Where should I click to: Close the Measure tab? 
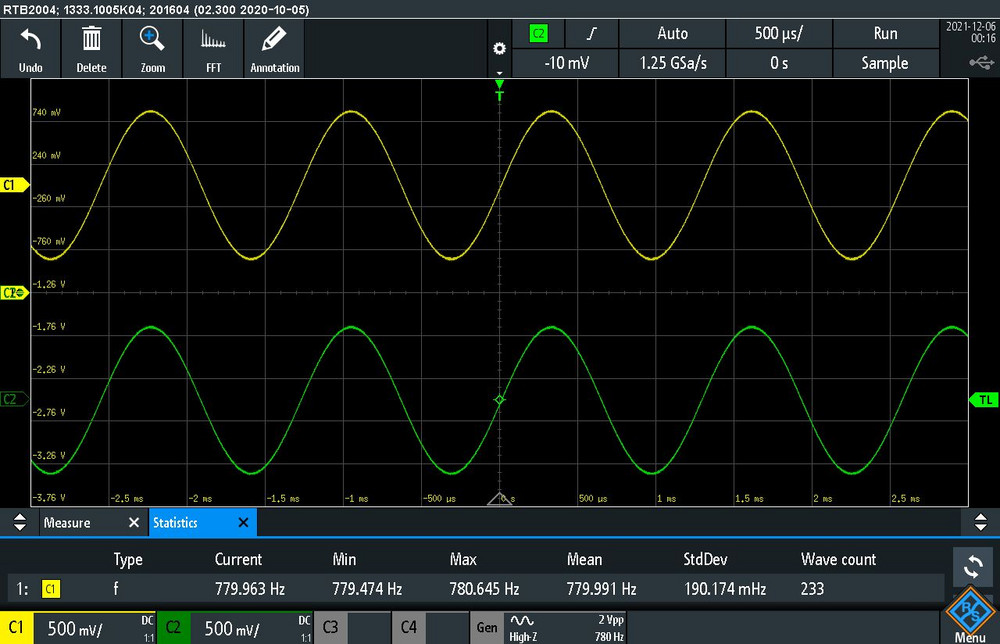134,523
